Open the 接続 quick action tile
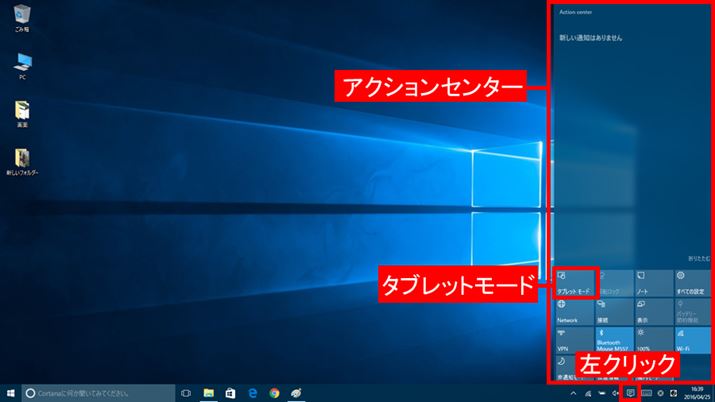The height and width of the screenshot is (402, 715). [613, 310]
